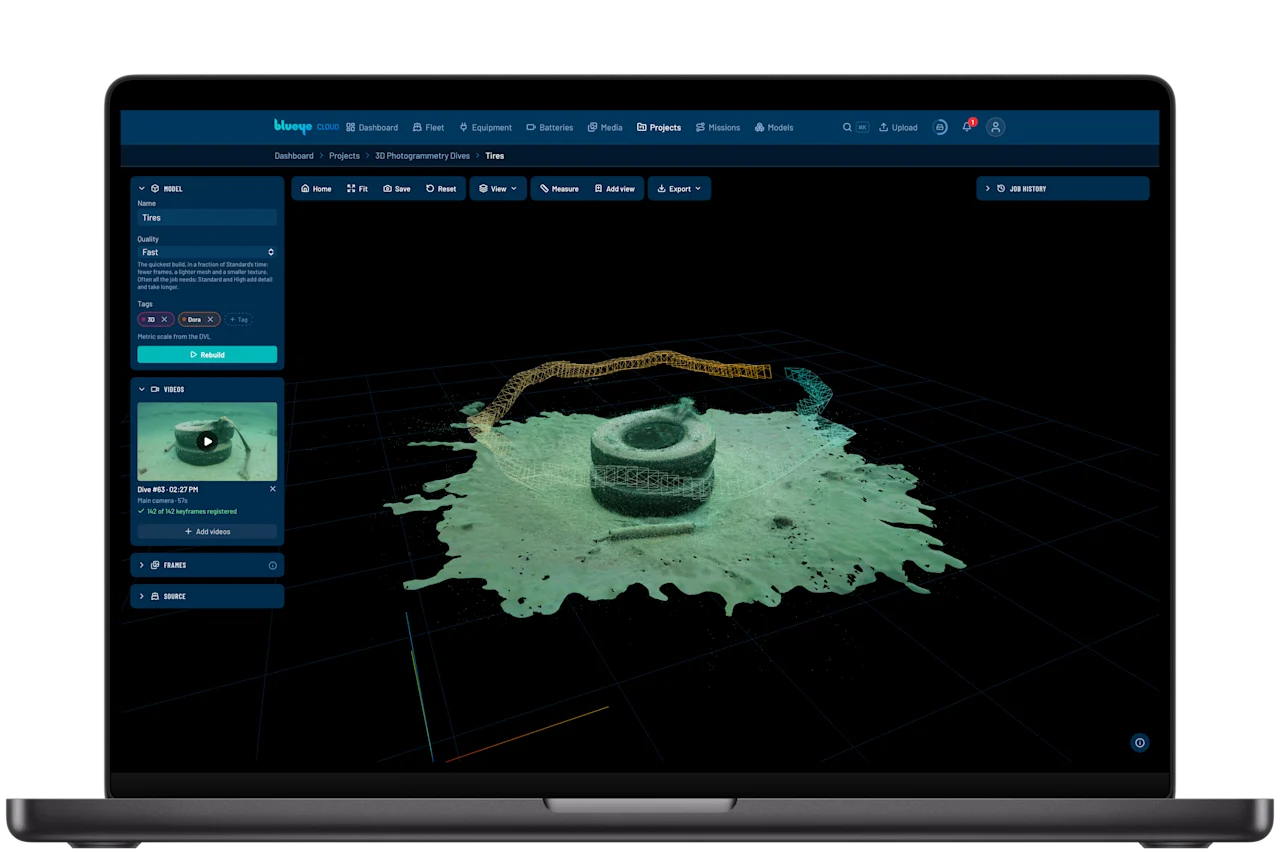Click the Main camera - 57s text
Screen dimensions: 1280x853
click(x=162, y=500)
